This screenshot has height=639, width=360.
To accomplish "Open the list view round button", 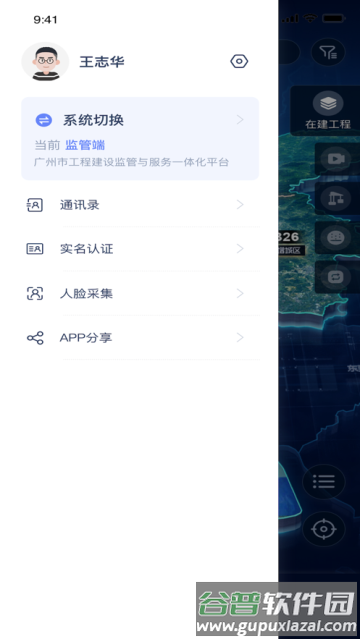I will click(324, 482).
